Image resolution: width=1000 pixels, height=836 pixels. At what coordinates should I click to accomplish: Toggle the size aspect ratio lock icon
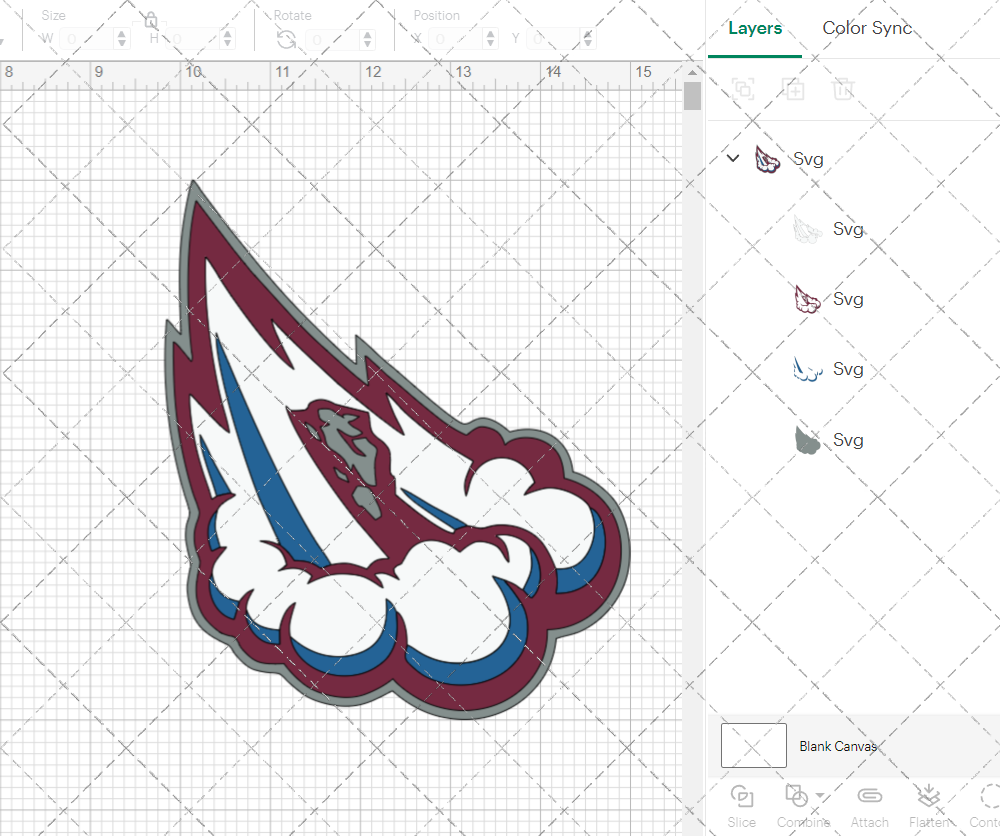pos(151,20)
